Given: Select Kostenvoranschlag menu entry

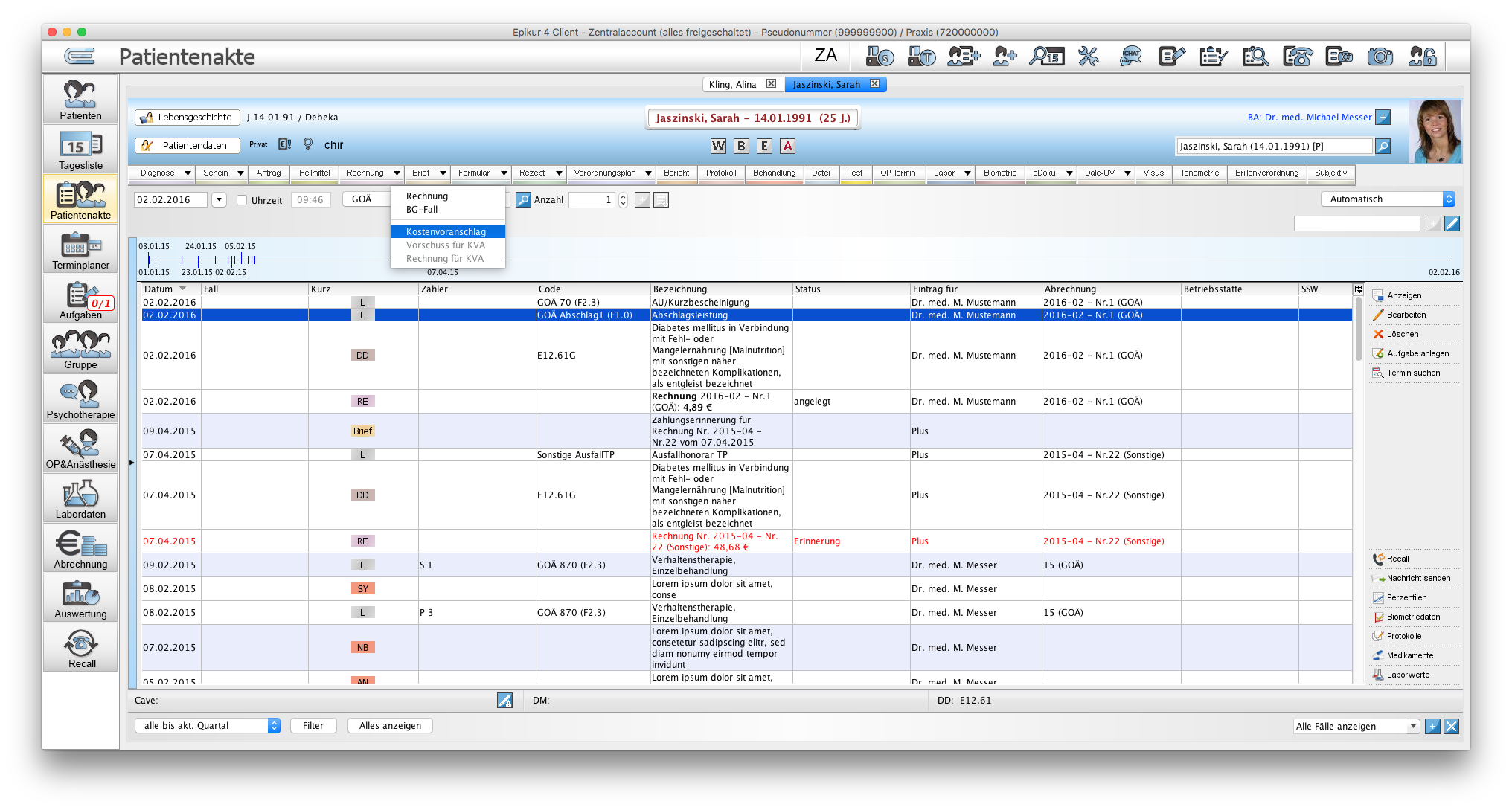Looking at the screenshot, I should 448,231.
